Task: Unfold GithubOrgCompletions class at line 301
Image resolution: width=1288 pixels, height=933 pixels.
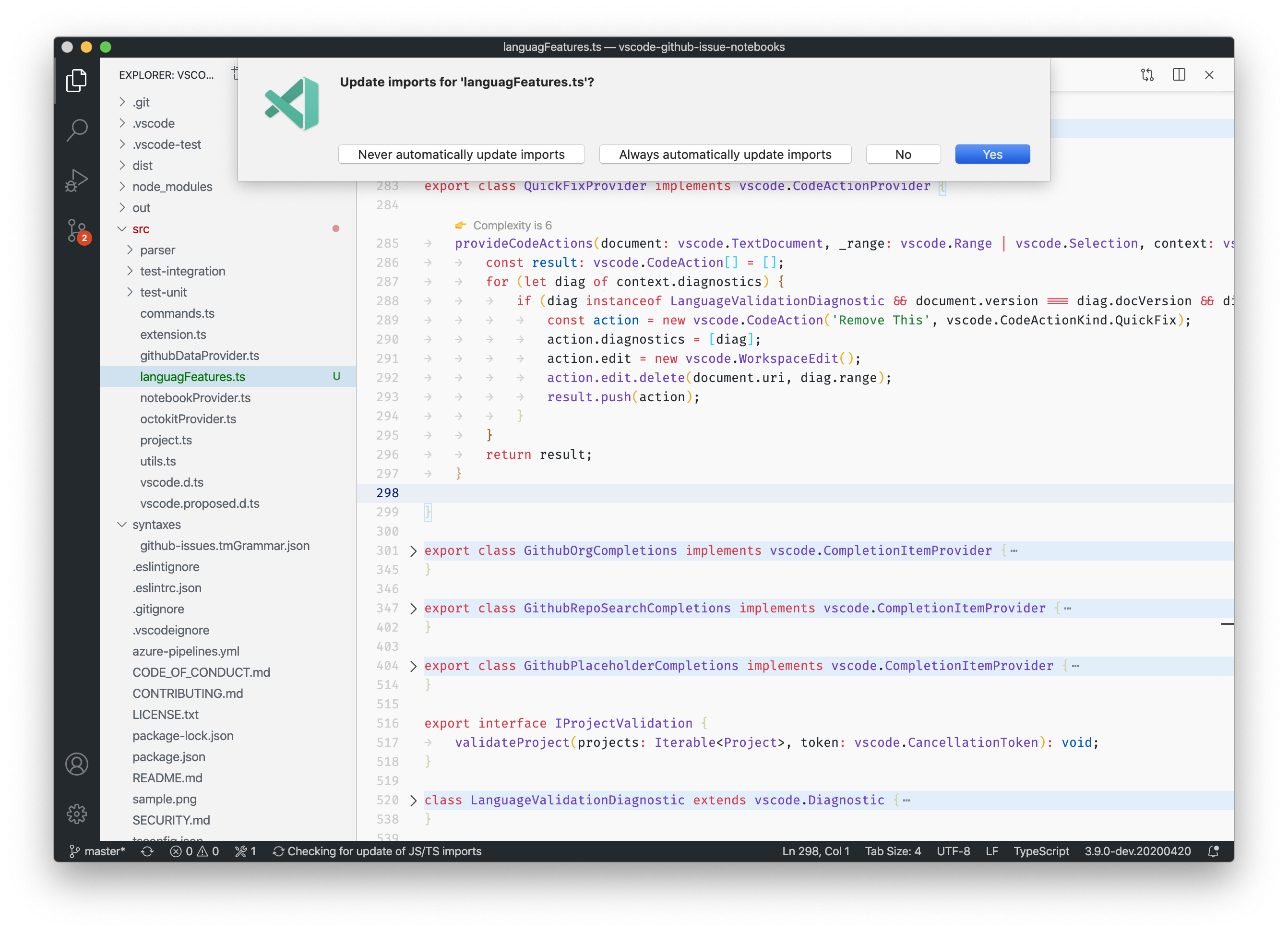Action: [x=413, y=550]
